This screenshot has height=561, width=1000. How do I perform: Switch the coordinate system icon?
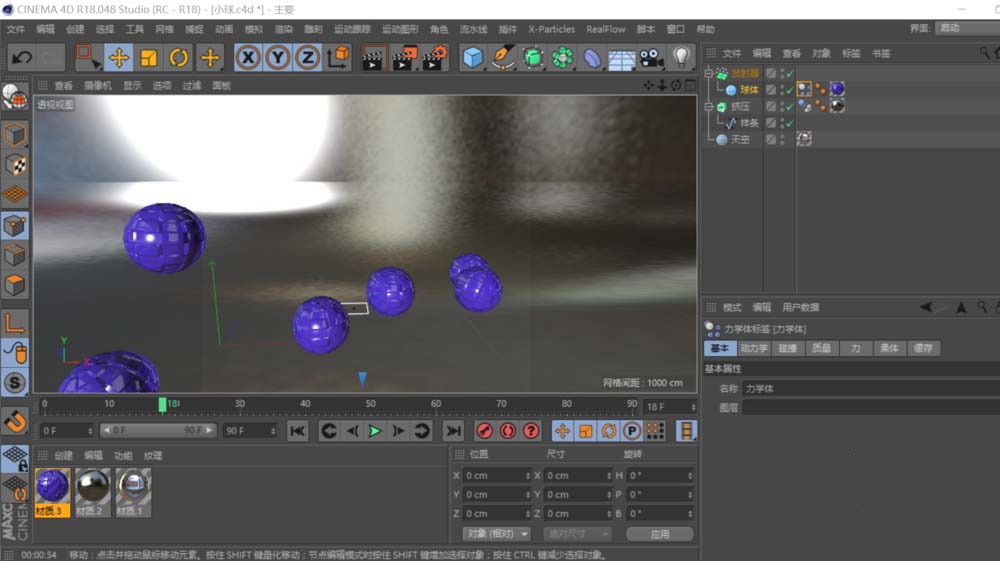click(x=338, y=58)
